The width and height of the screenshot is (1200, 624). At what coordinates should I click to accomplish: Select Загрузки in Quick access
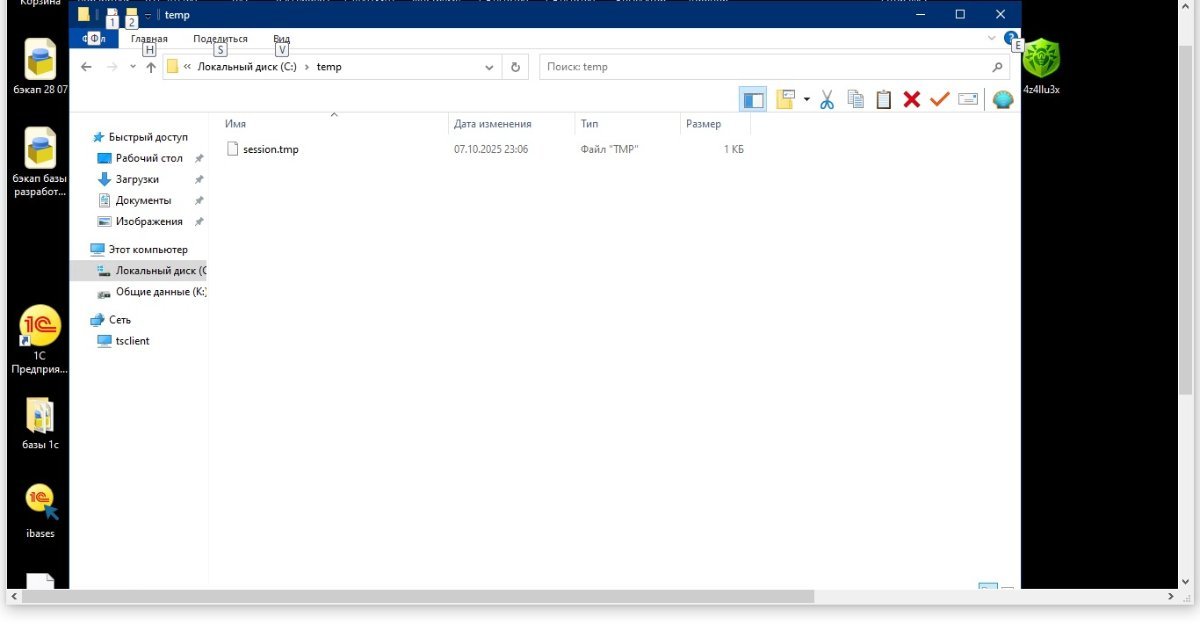pyautogui.click(x=137, y=179)
